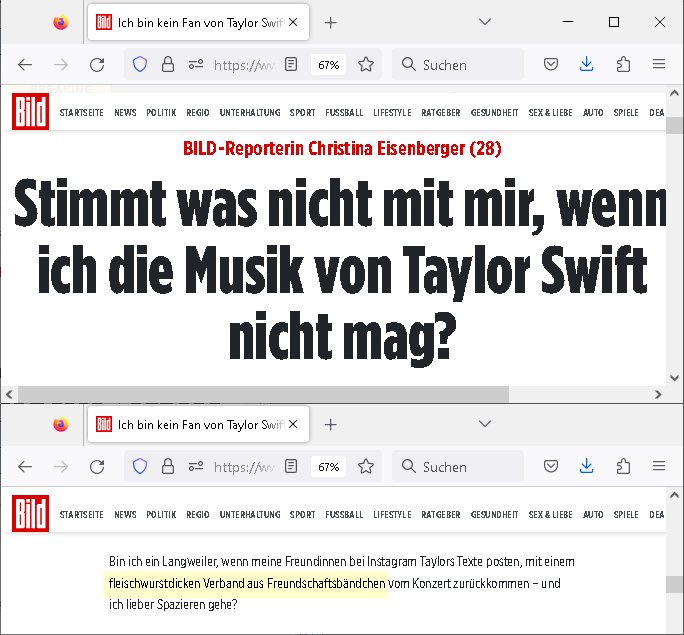Open tracking protection shield in upper window
The width and height of the screenshot is (684, 635).
[140, 65]
